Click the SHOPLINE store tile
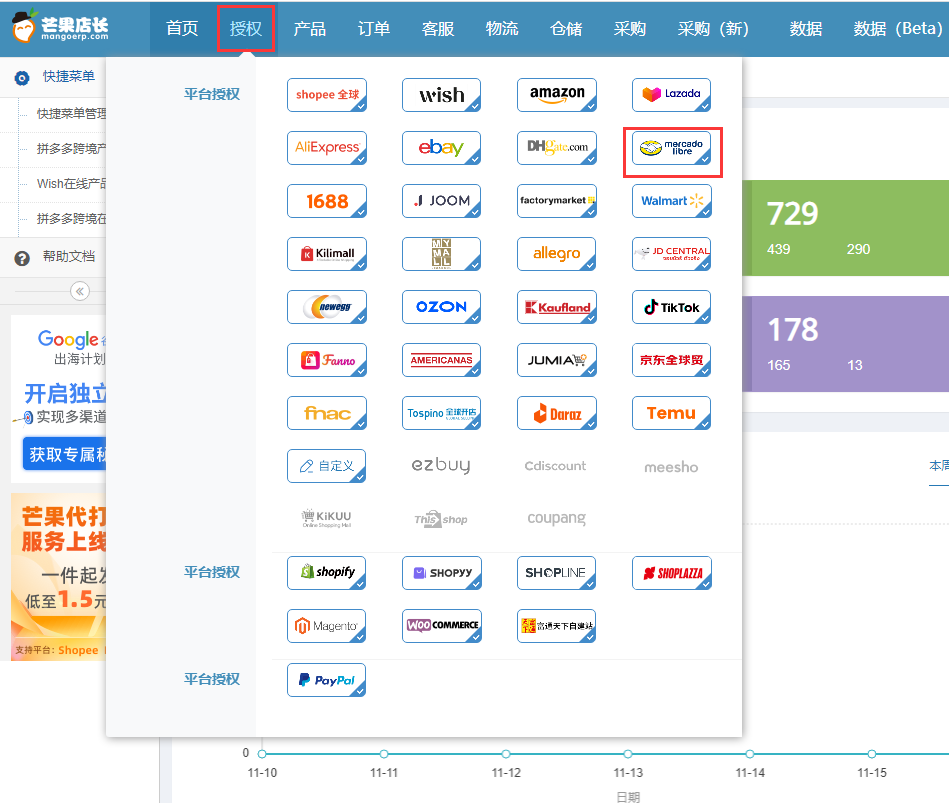This screenshot has height=803, width=949. pos(557,572)
